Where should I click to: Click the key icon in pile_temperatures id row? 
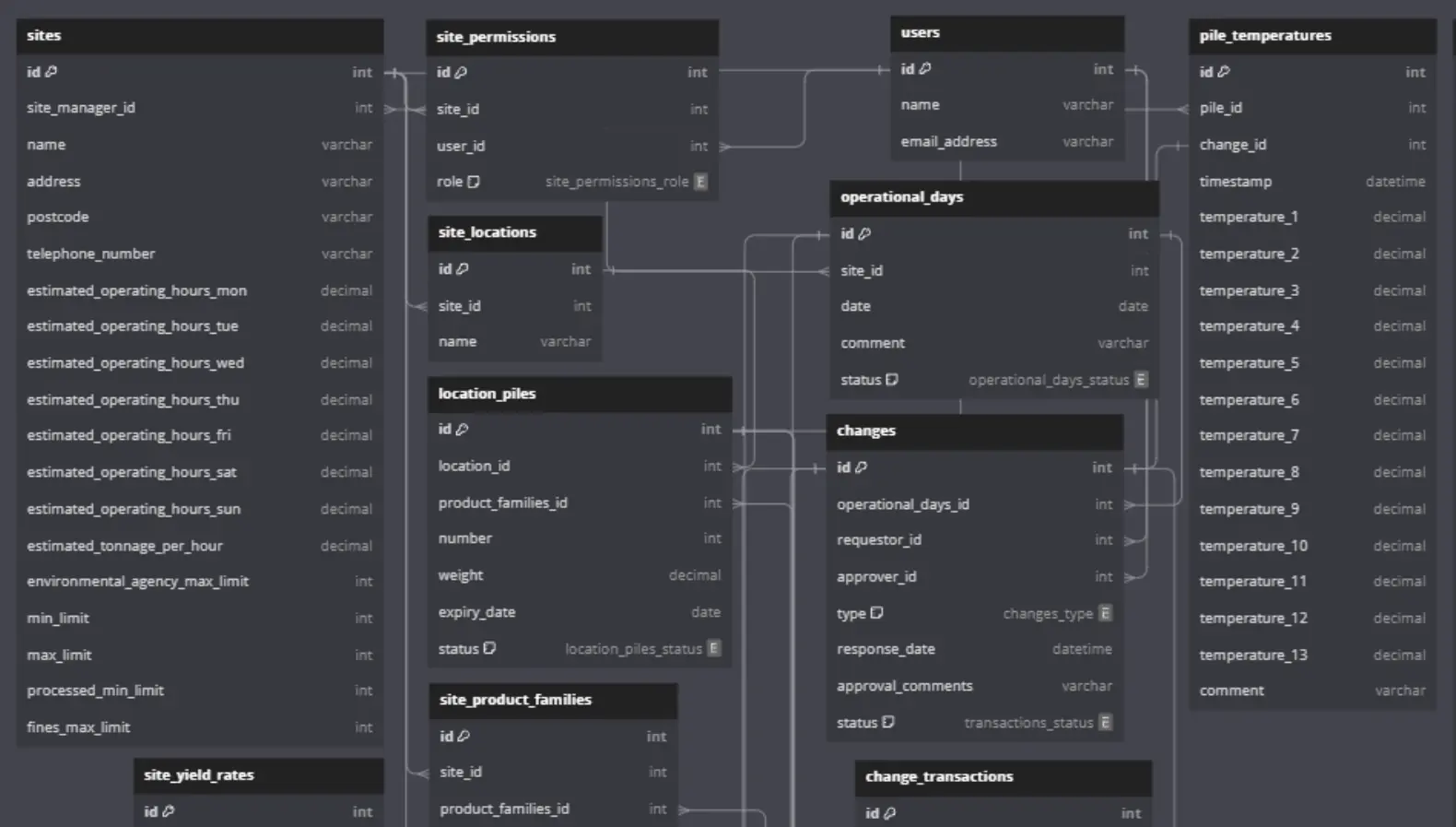1224,72
